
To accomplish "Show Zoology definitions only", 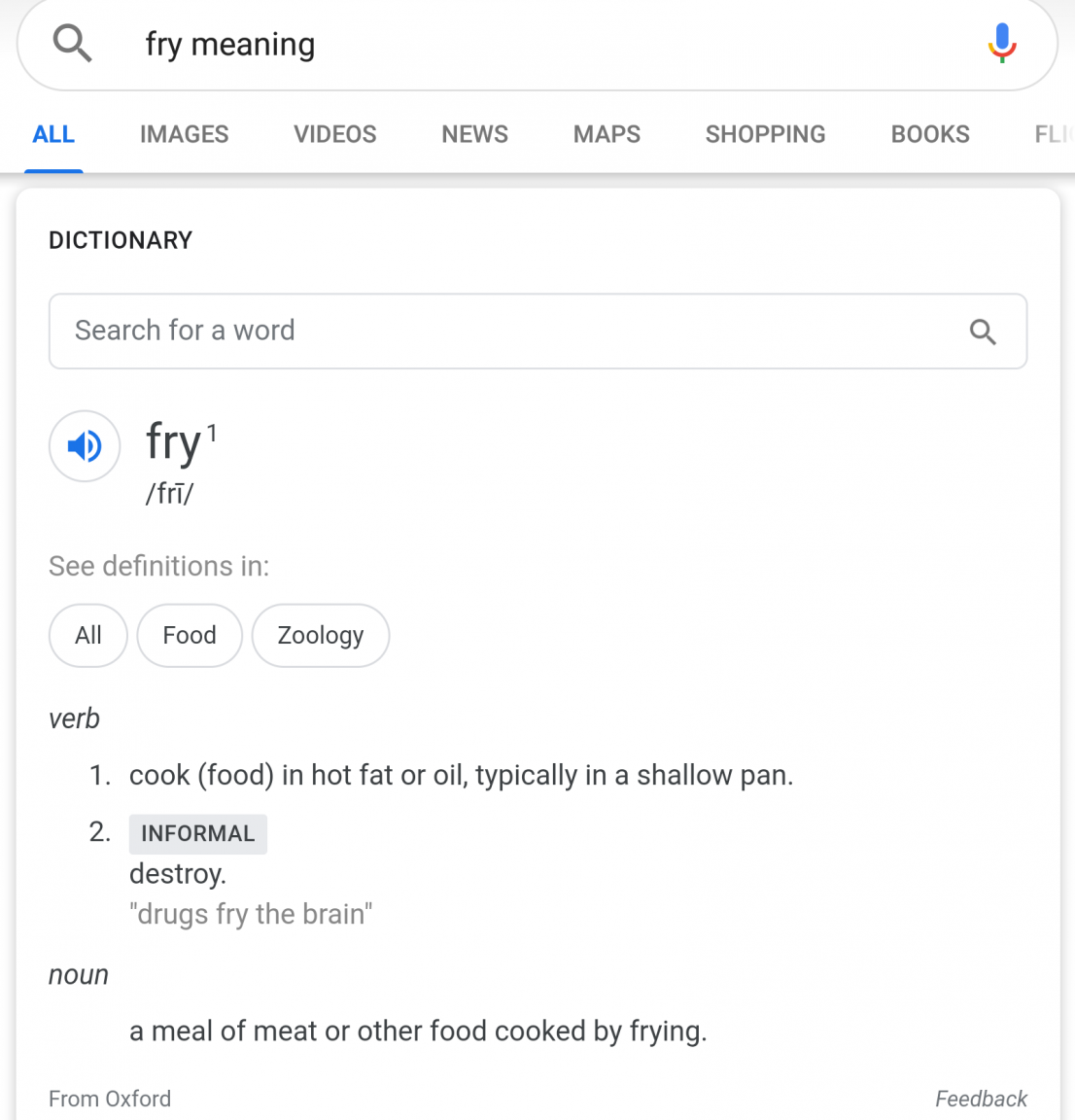I will click(321, 636).
